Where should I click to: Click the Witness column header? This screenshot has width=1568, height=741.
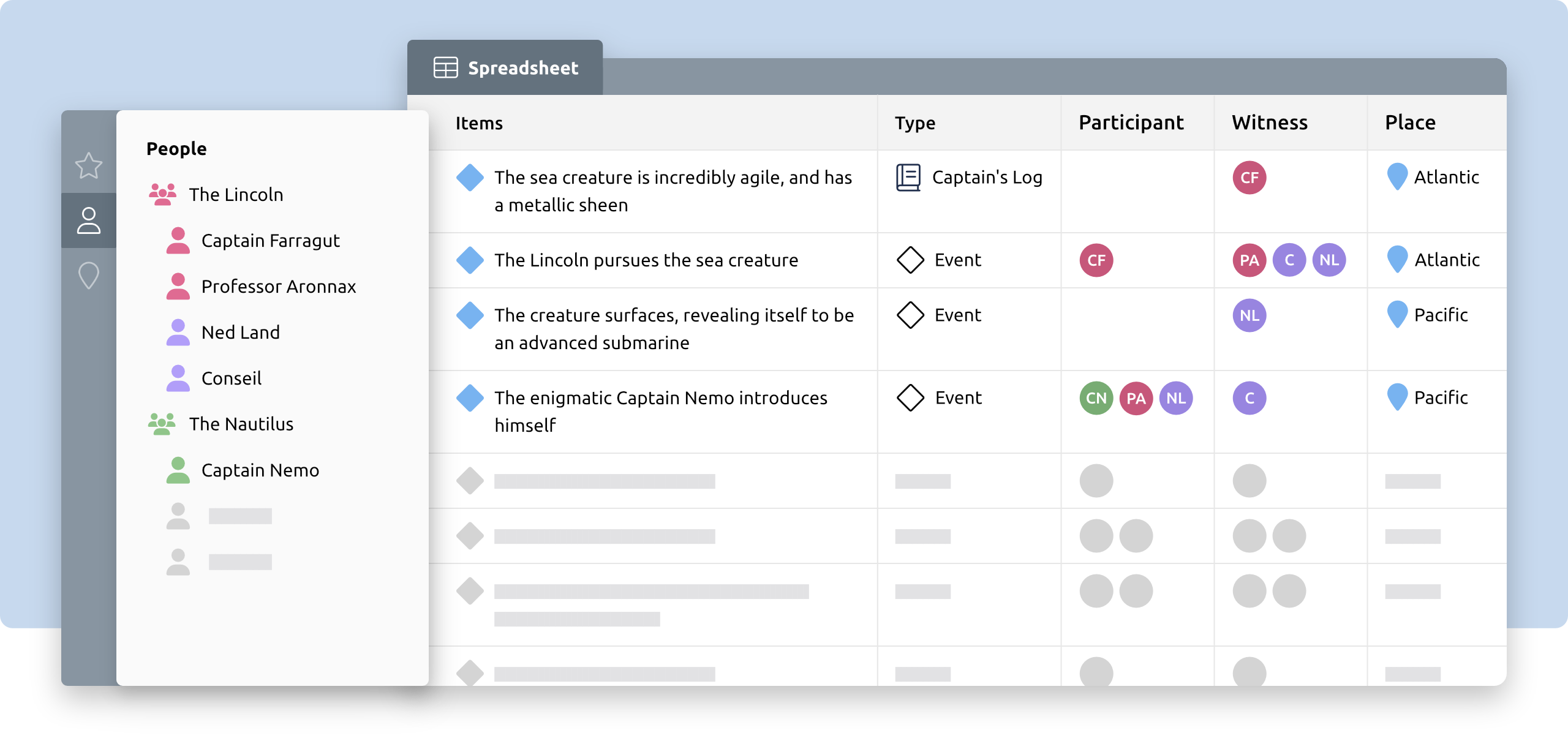pos(1270,122)
